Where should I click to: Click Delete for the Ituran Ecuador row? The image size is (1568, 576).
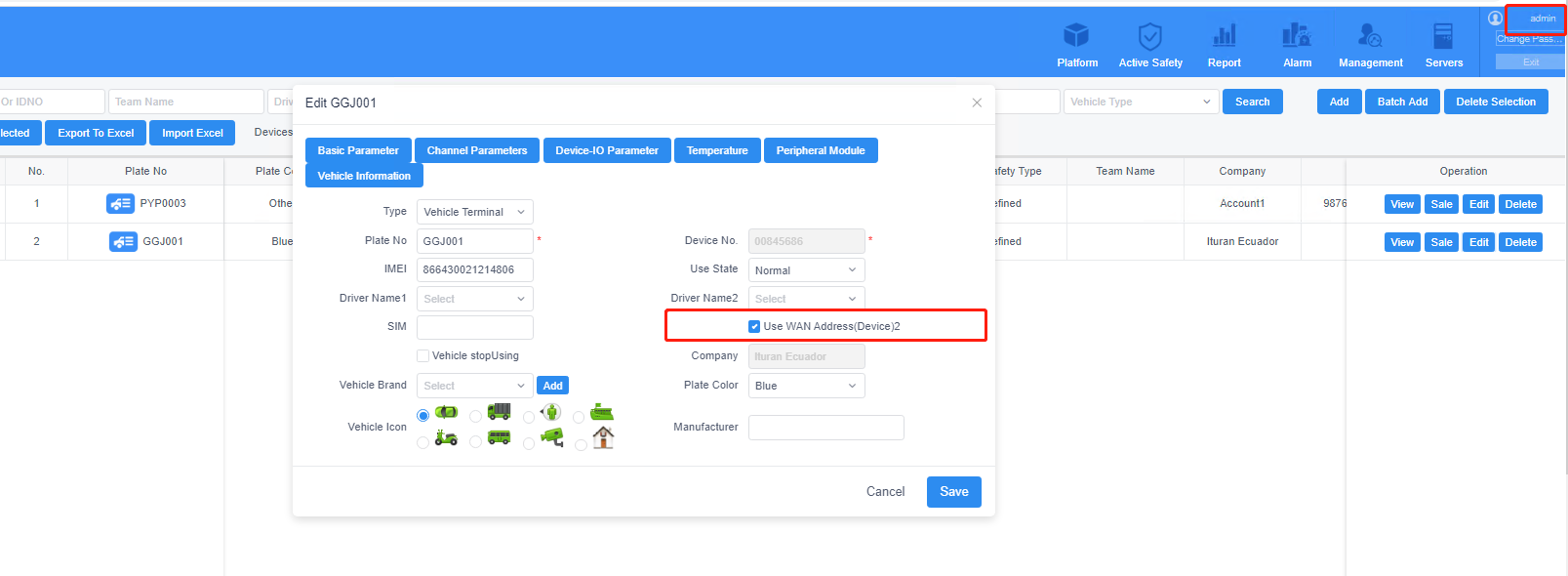pyautogui.click(x=1520, y=242)
